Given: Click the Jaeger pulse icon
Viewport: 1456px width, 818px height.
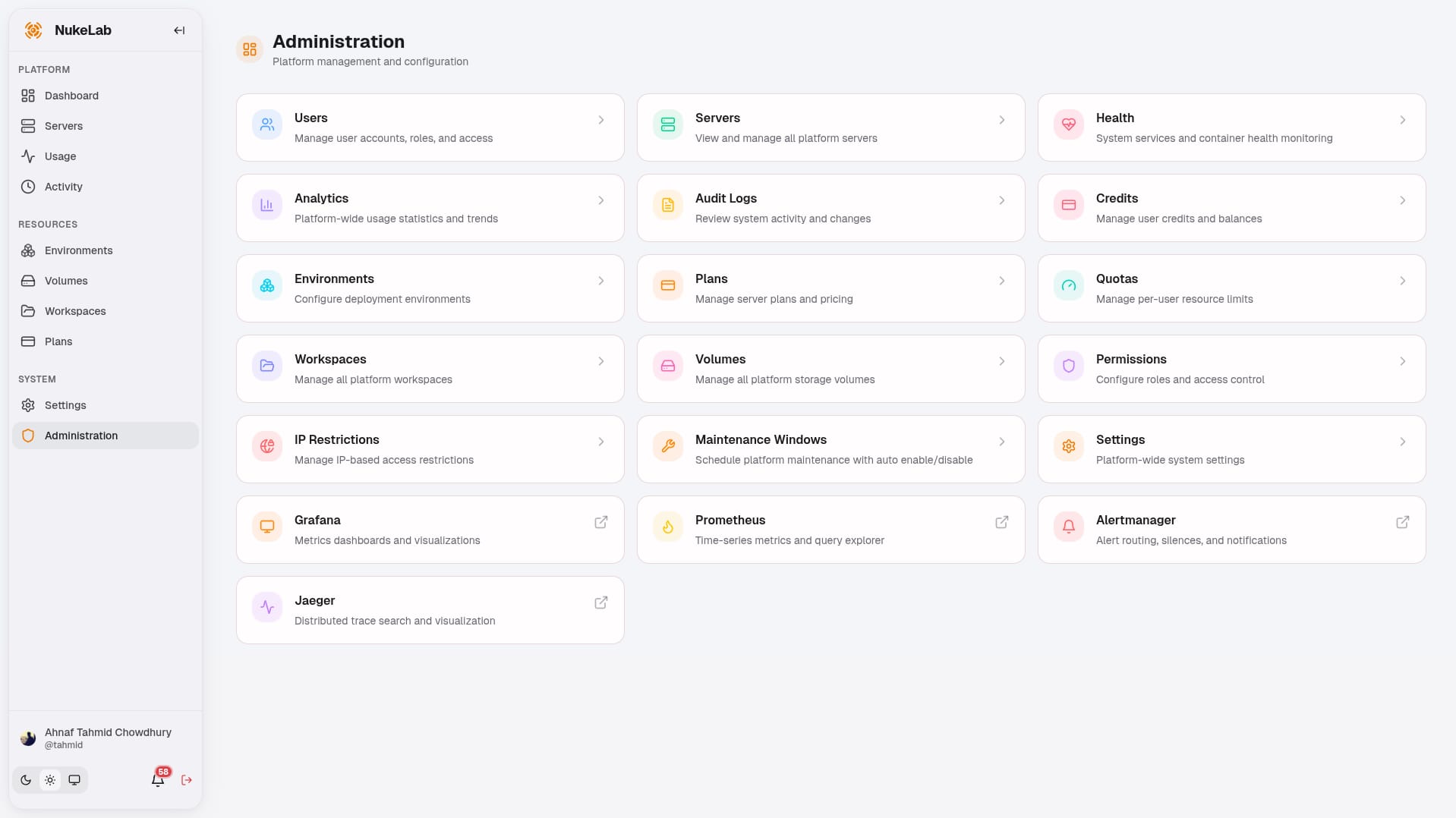Looking at the screenshot, I should click(267, 607).
